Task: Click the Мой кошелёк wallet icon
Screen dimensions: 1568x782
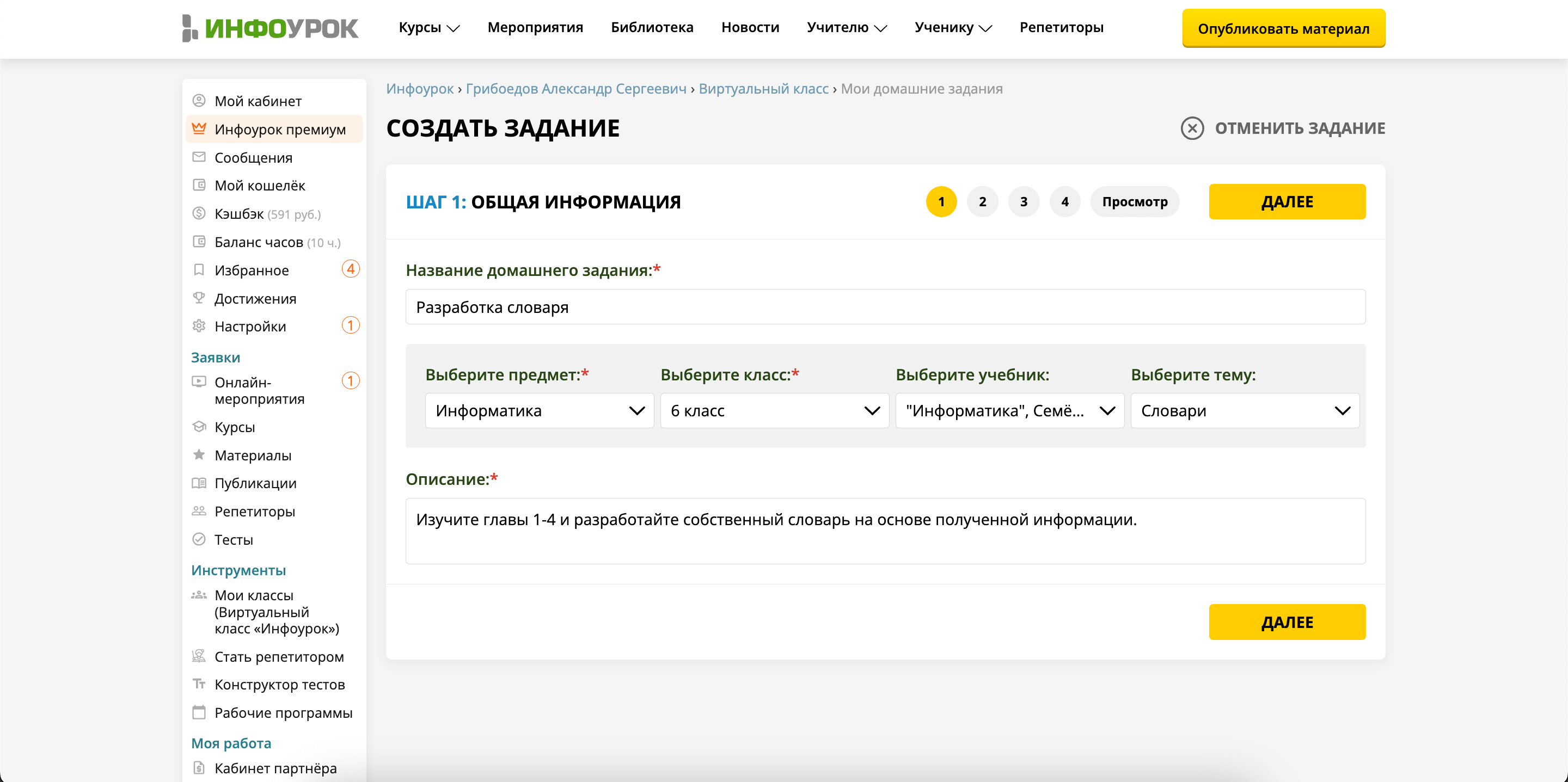Action: (x=199, y=185)
